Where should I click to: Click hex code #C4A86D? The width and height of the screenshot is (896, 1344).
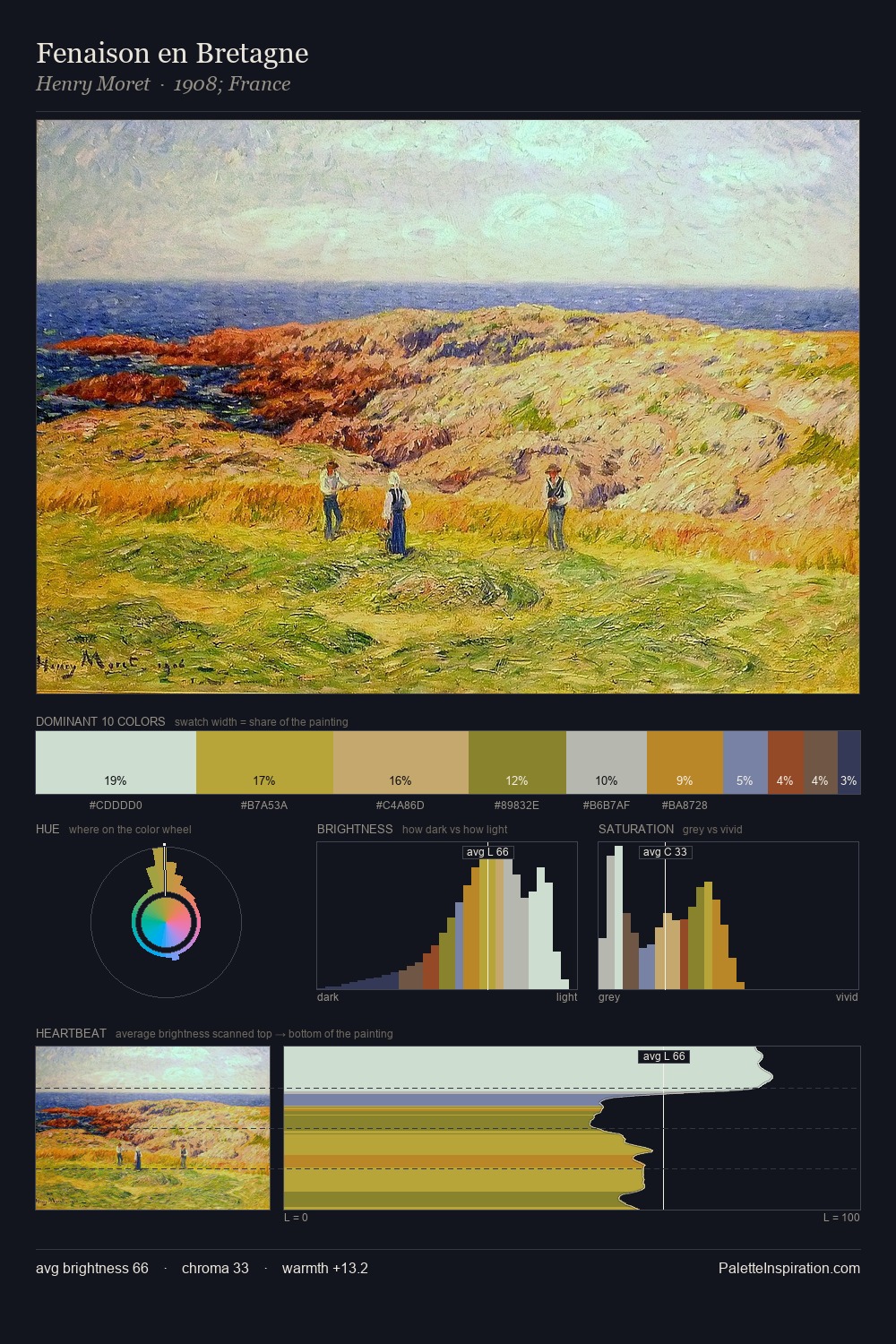(x=401, y=806)
